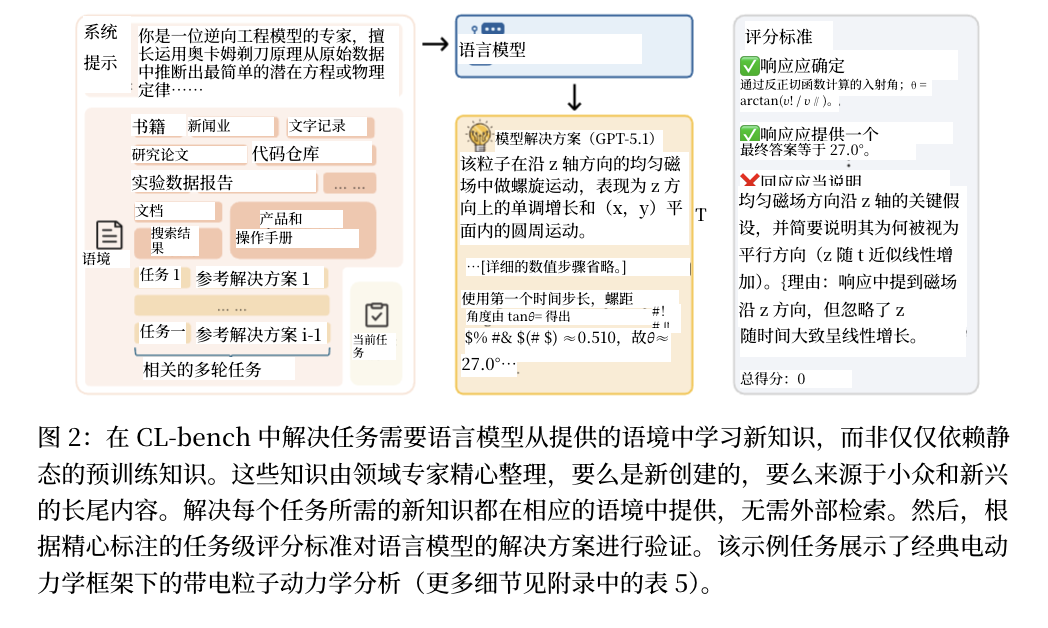Screen dimensions: 1048x628
Task: Click the green check next to 响应应确定
Action: 748,67
